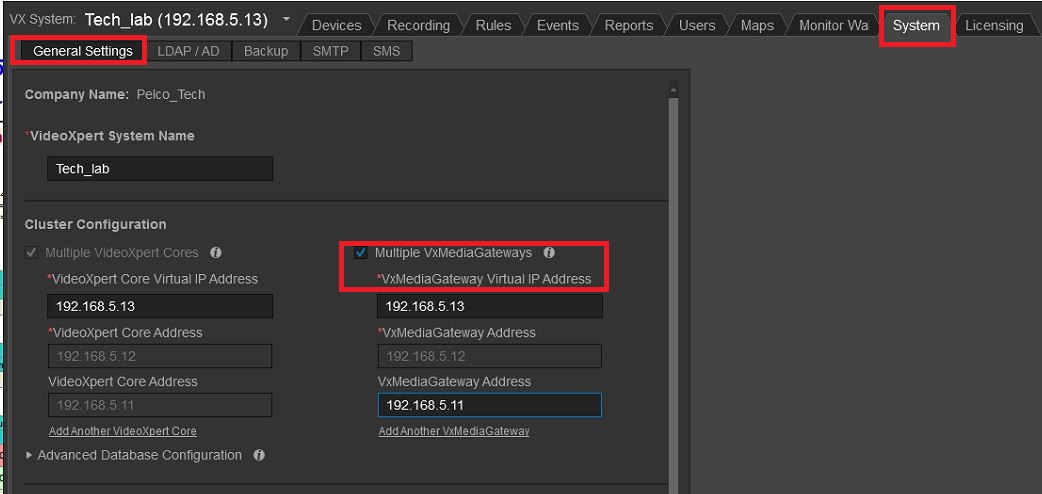
Task: Open info icon beside Multiple VxMediaGateways
Action: (549, 253)
